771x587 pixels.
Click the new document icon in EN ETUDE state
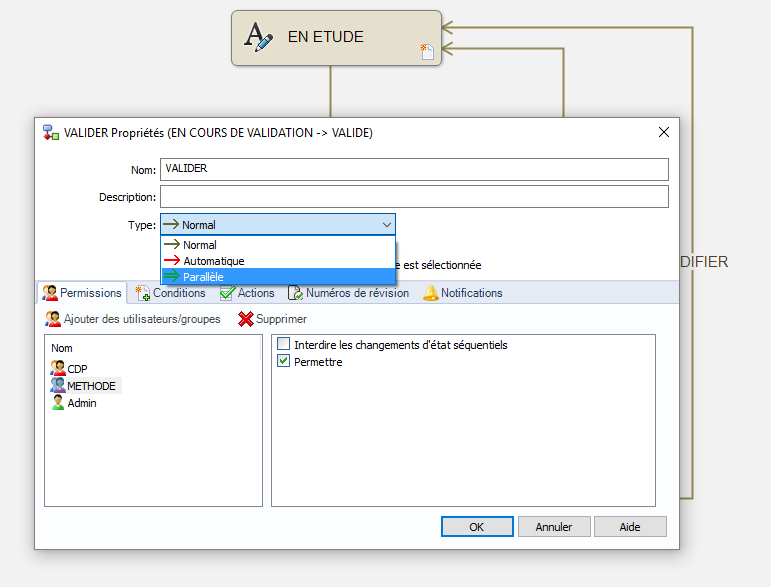coord(427,52)
